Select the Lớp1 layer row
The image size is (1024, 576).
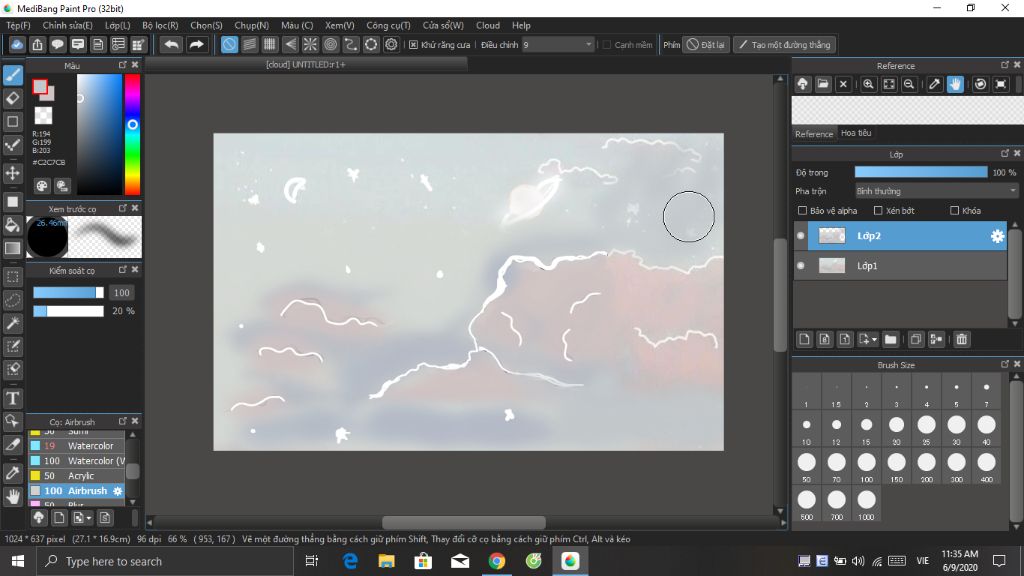[x=900, y=266]
